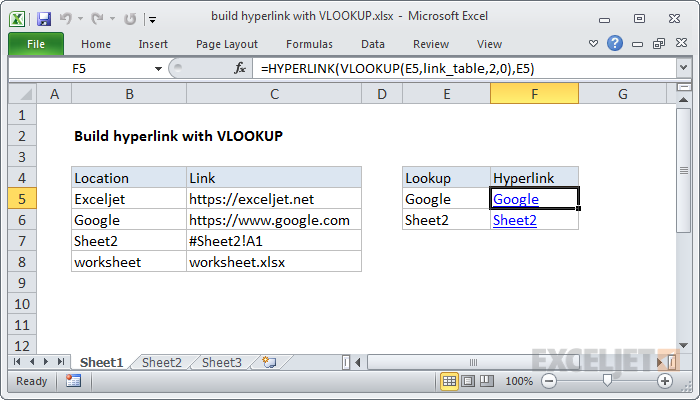
Task: Open Excel Help with the question mark icon
Action: pos(615,43)
